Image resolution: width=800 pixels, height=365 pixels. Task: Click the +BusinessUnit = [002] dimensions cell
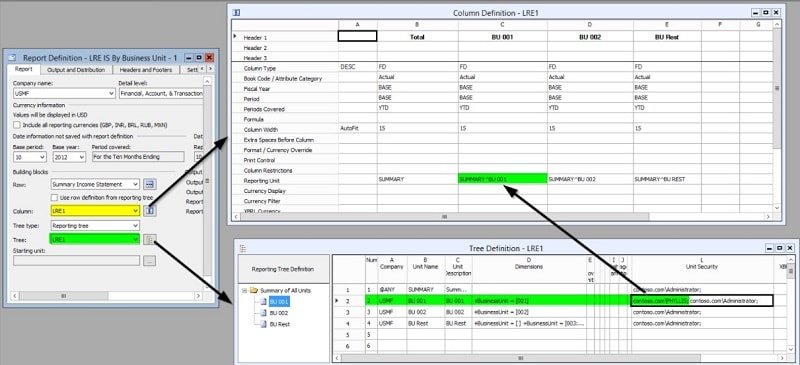coord(529,312)
